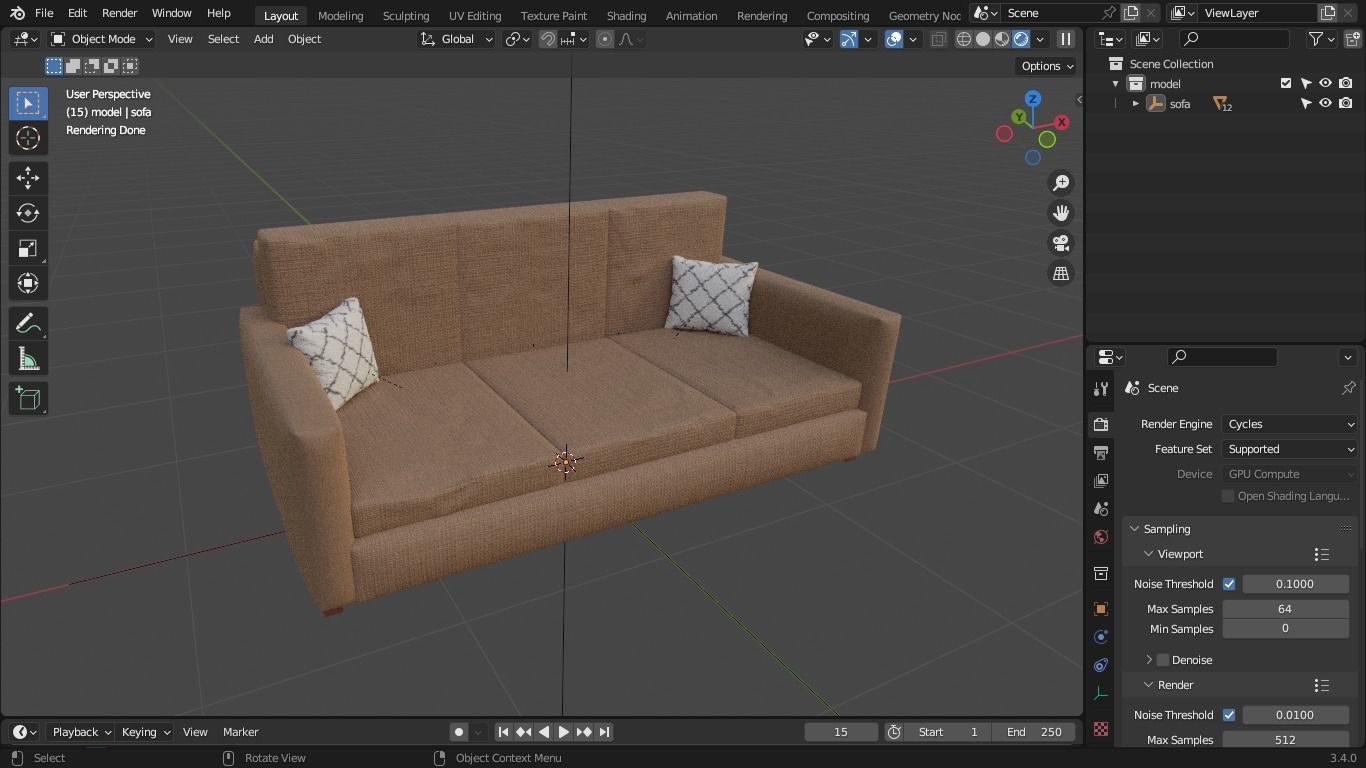Jump to the end frame

(604, 732)
